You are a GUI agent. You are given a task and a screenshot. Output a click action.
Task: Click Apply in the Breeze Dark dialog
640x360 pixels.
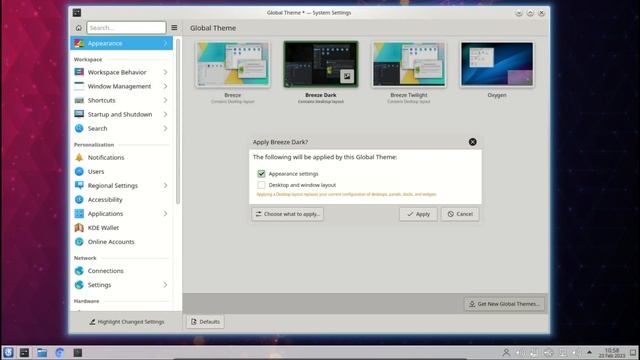tap(418, 214)
